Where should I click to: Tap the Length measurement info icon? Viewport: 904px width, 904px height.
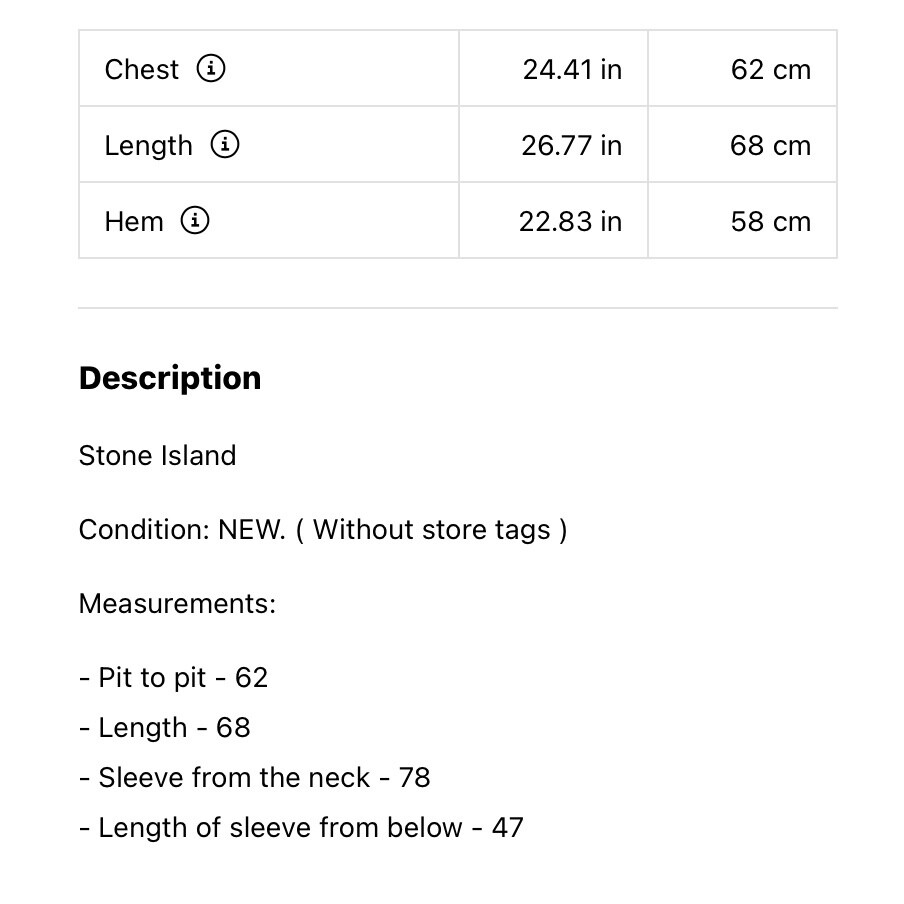[225, 144]
